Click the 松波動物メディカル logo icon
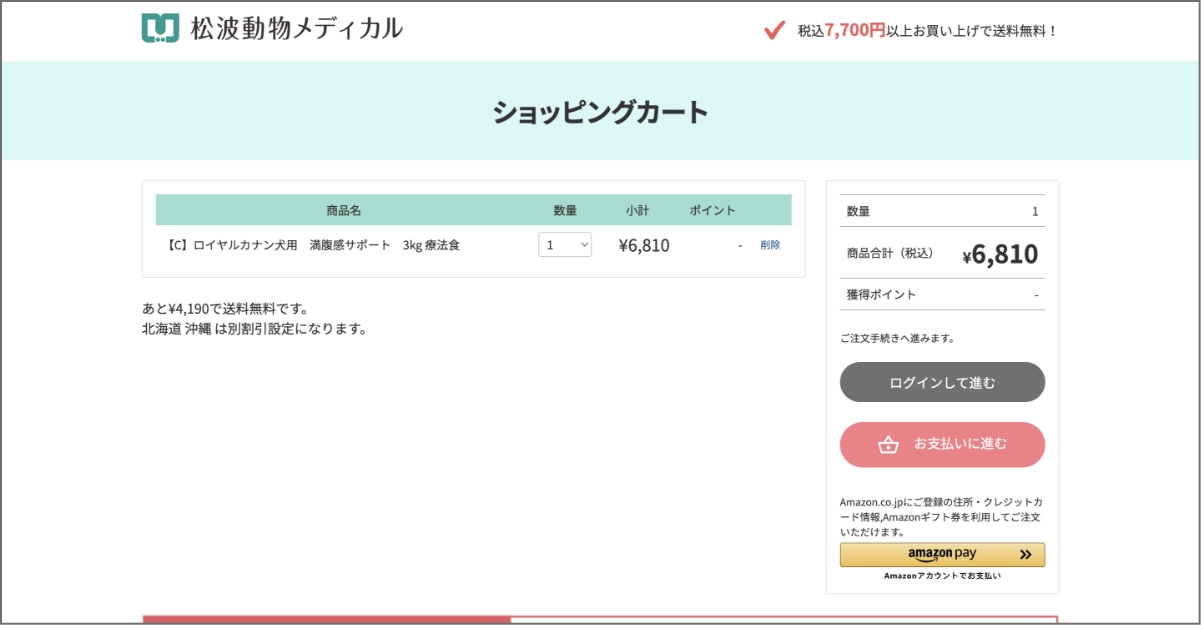The height and width of the screenshot is (625, 1201). 160,28
